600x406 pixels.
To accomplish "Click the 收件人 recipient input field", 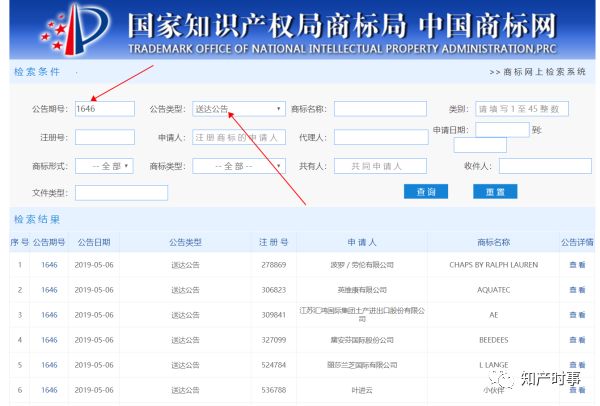I will coord(545,166).
